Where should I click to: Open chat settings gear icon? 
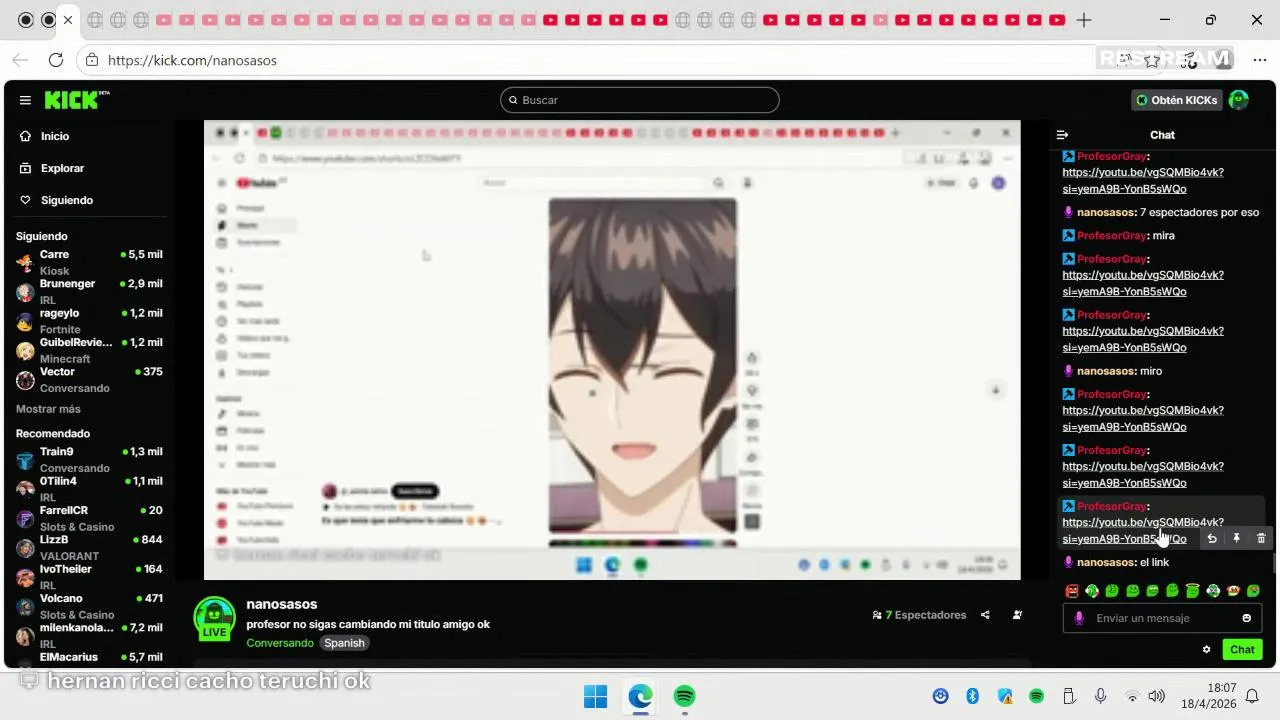(x=1206, y=649)
